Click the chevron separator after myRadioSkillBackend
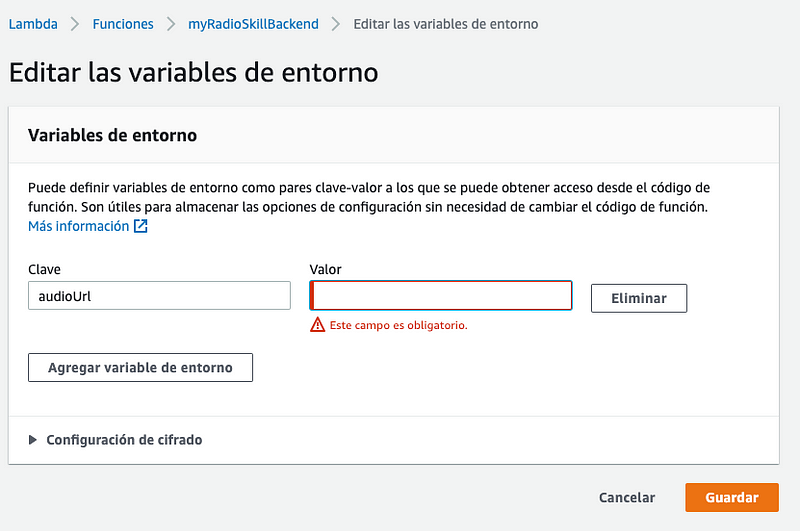800x531 pixels. coord(336,24)
